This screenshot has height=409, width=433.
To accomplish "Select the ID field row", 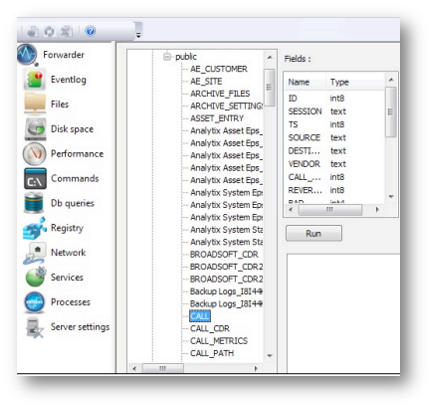I will [x=335, y=98].
